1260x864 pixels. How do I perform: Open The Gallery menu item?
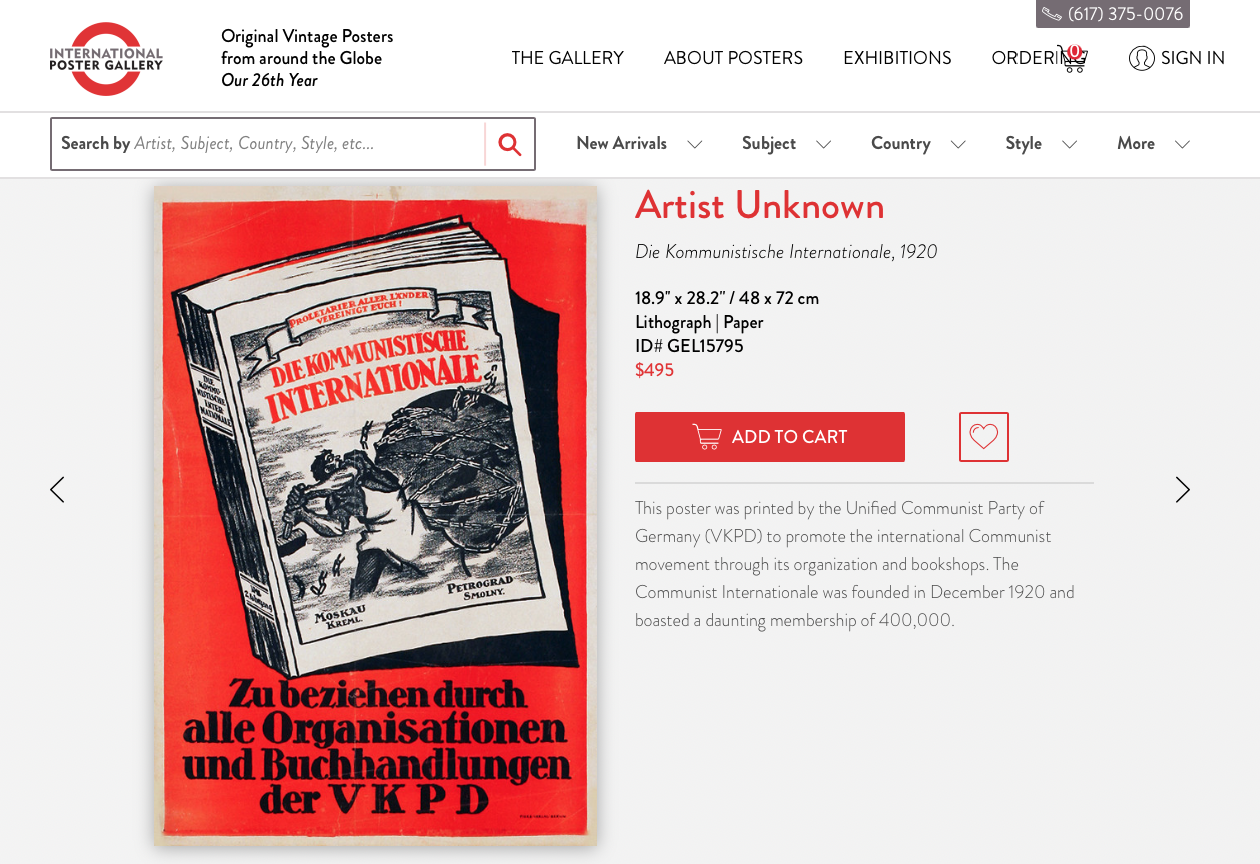click(567, 58)
